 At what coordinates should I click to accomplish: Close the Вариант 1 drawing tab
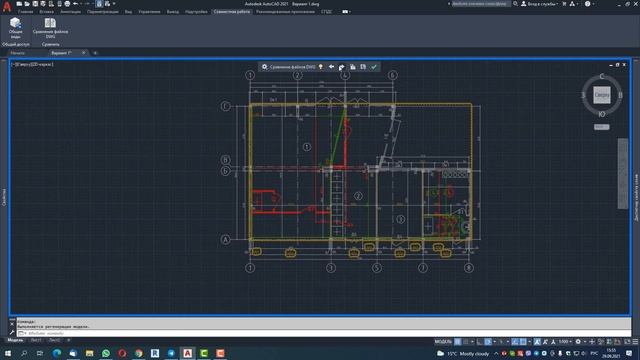pos(84,53)
